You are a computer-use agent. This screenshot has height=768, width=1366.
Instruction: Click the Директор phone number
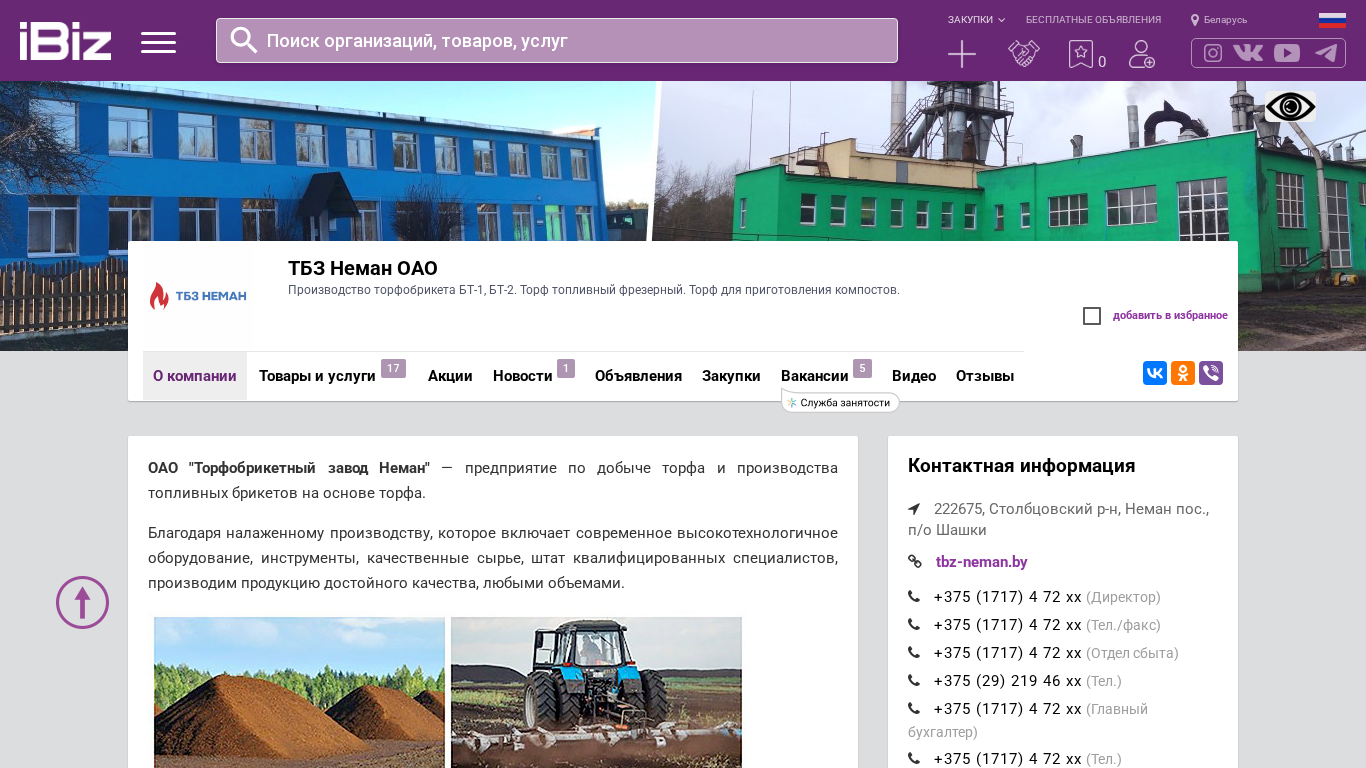[x=1008, y=597]
